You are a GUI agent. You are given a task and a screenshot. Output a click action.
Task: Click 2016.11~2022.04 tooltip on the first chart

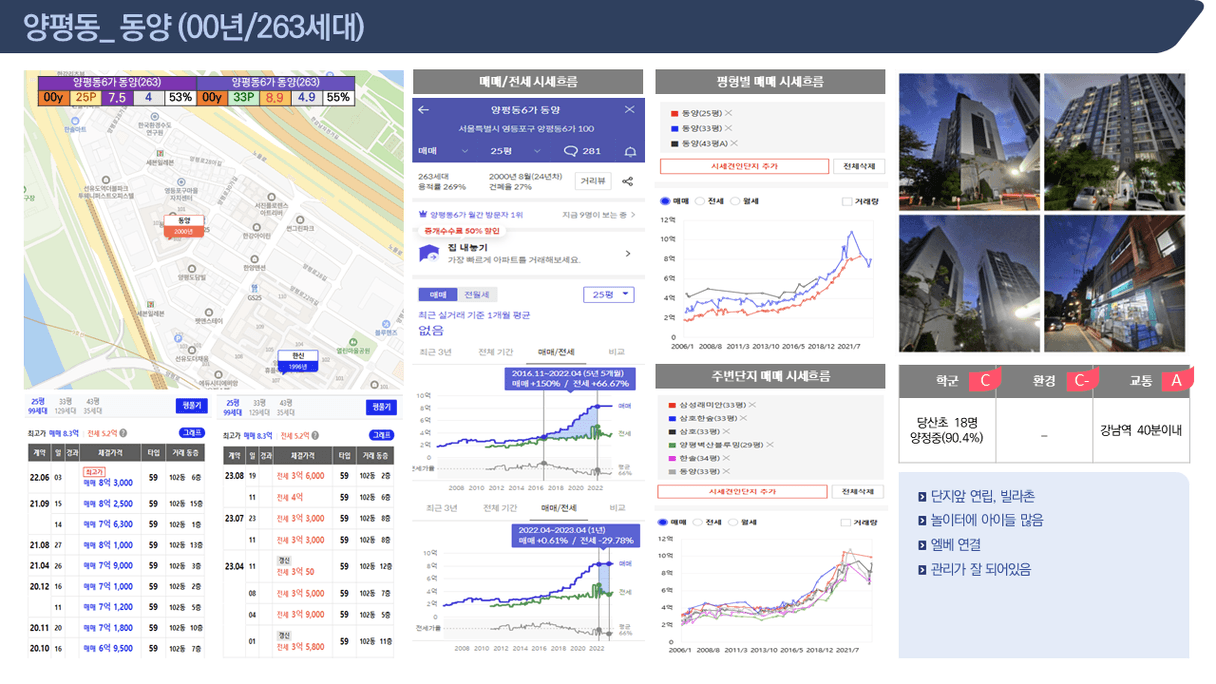(x=570, y=377)
